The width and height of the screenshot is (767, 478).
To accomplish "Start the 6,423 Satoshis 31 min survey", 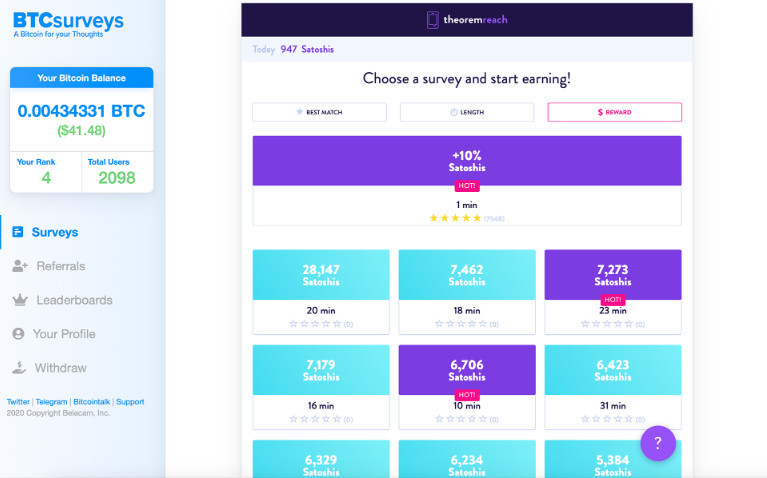I will point(613,387).
